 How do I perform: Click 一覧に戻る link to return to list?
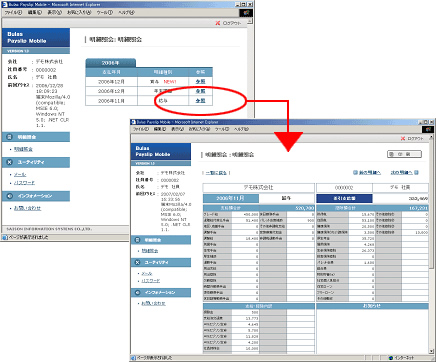click(x=216, y=173)
